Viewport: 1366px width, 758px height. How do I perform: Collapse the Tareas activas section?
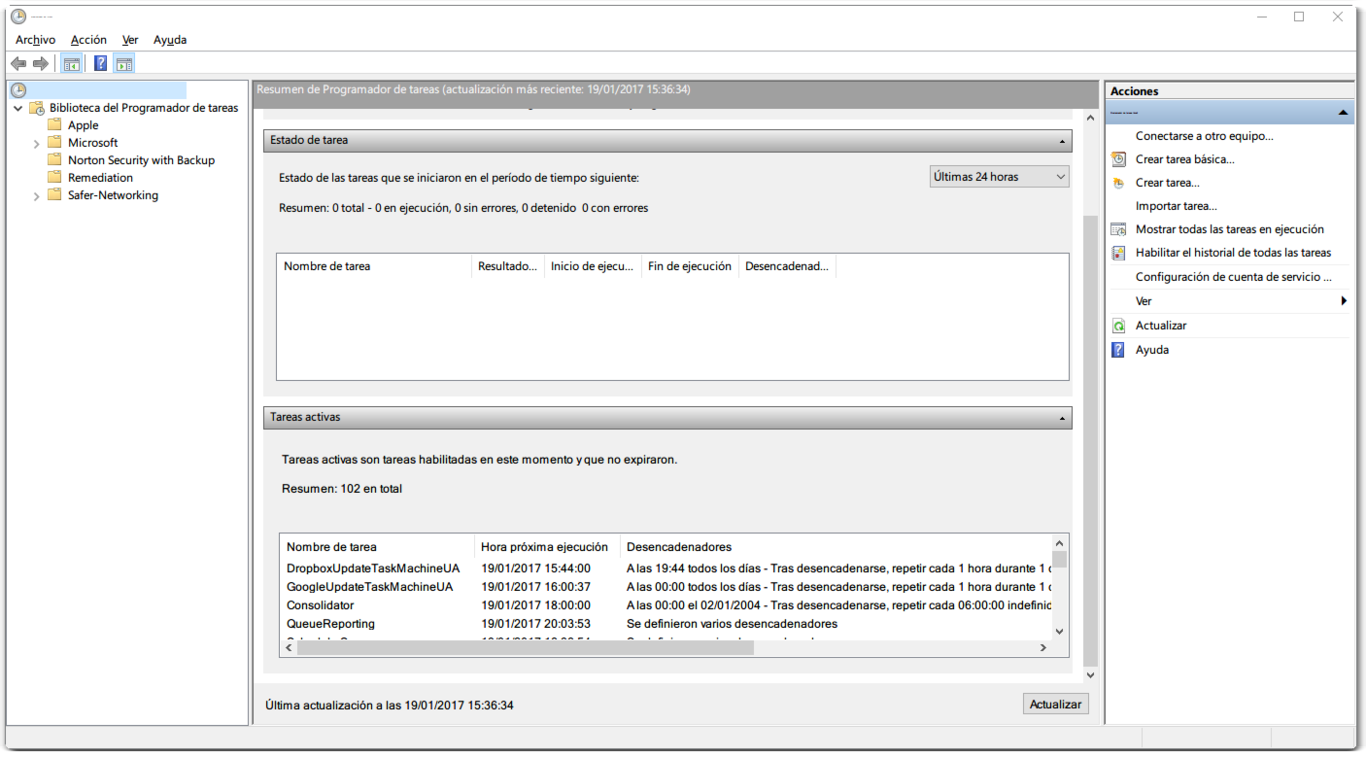click(x=1062, y=418)
